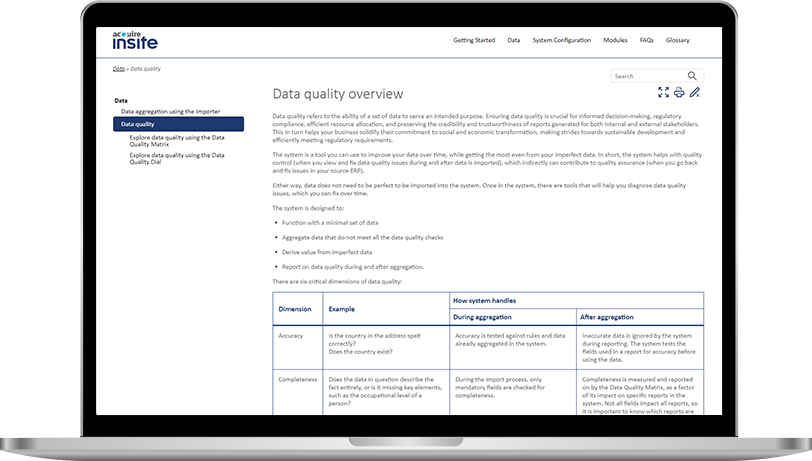Expand article to full screen view
This screenshot has width=812, height=461.
click(x=663, y=93)
